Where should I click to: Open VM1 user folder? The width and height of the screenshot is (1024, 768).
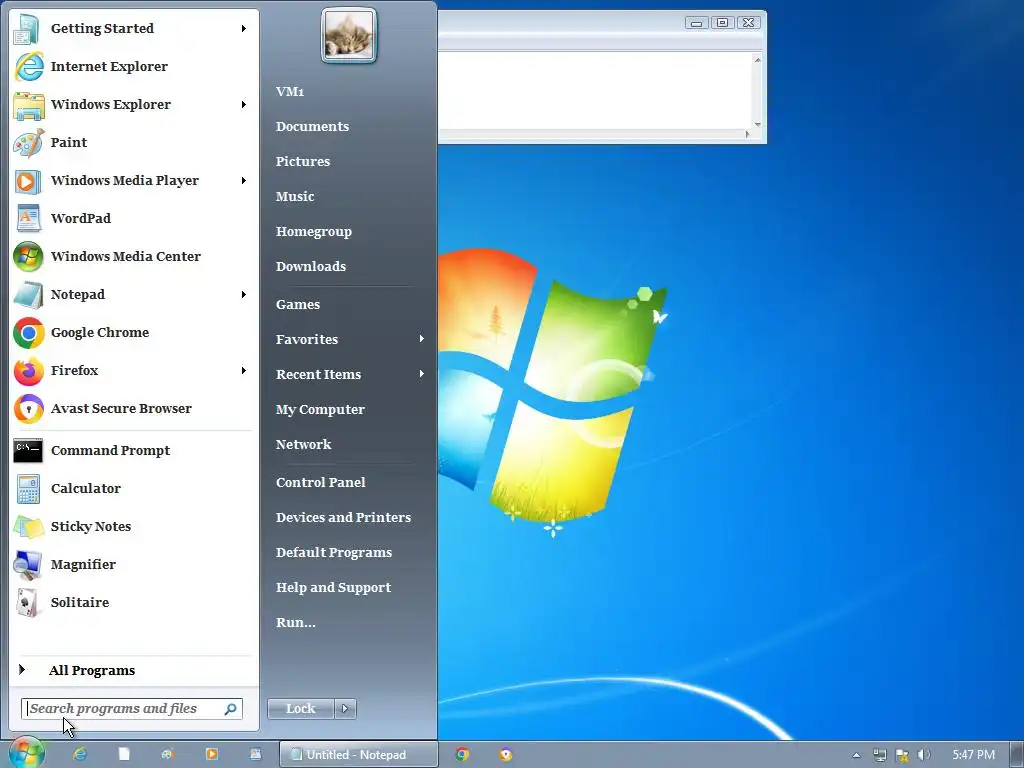290,91
